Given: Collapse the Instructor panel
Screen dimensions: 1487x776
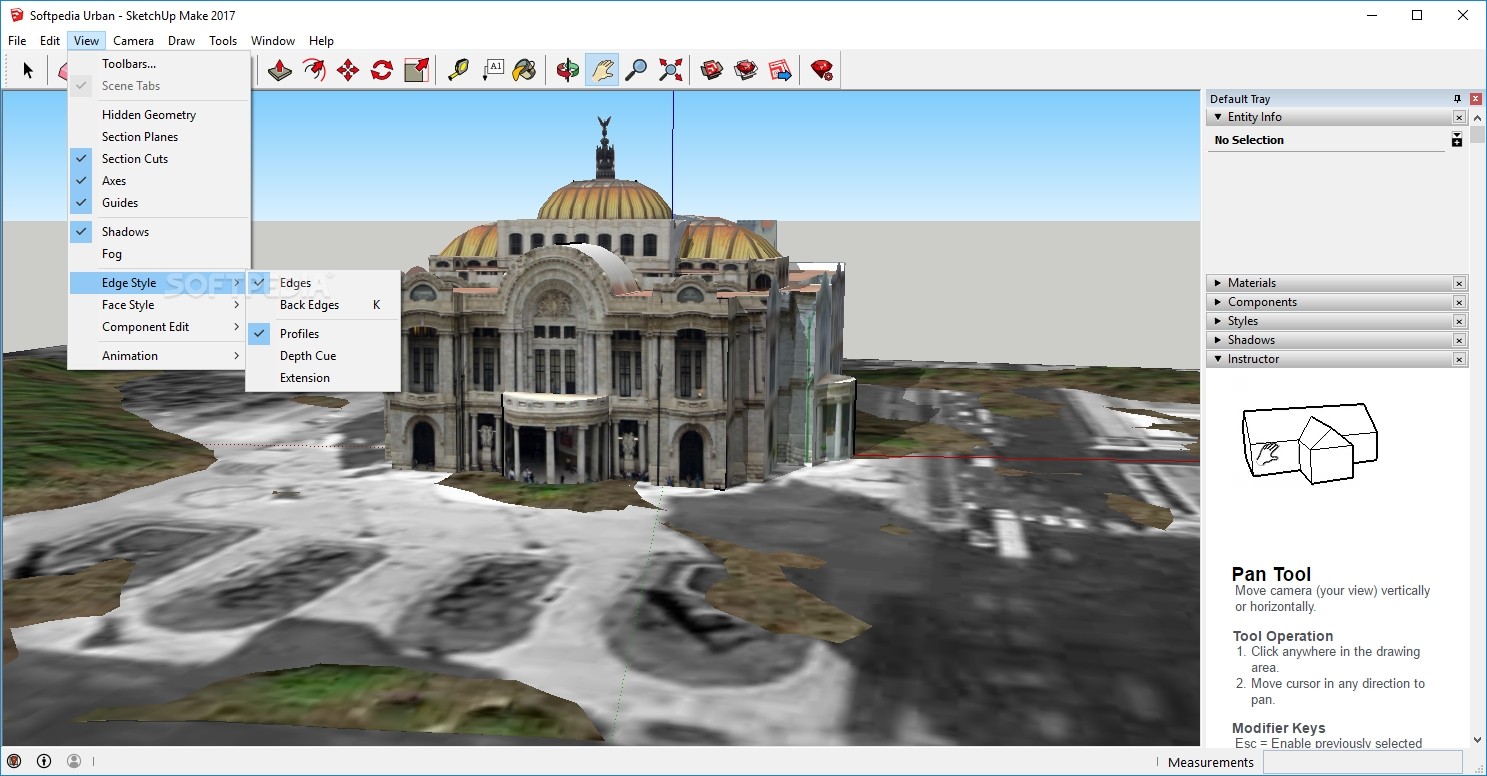Looking at the screenshot, I should pyautogui.click(x=1218, y=359).
